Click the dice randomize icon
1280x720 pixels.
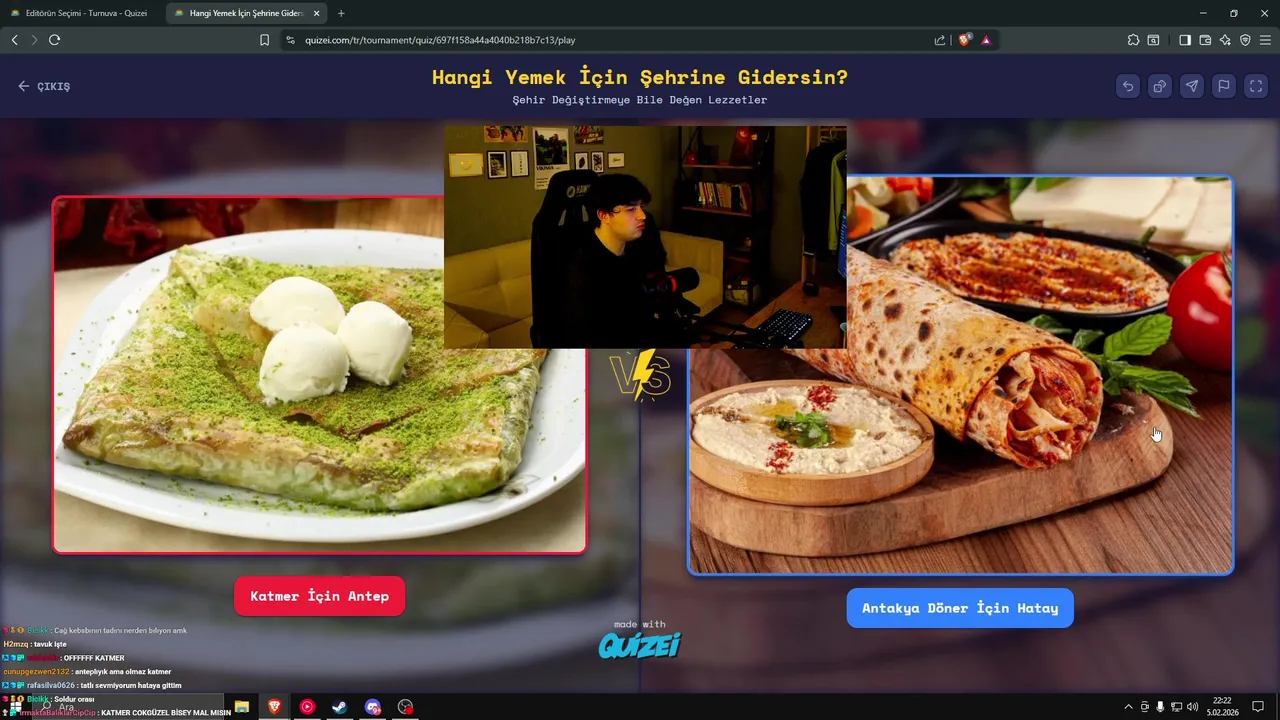(x=1160, y=86)
